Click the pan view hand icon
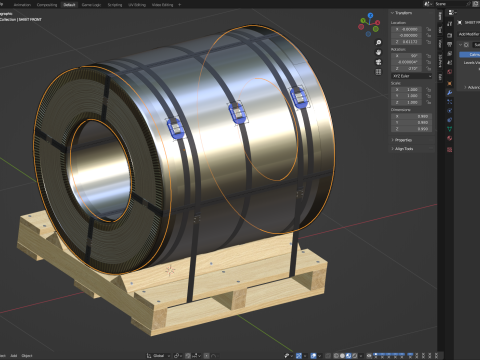This screenshot has height=360, width=480. coord(378,52)
